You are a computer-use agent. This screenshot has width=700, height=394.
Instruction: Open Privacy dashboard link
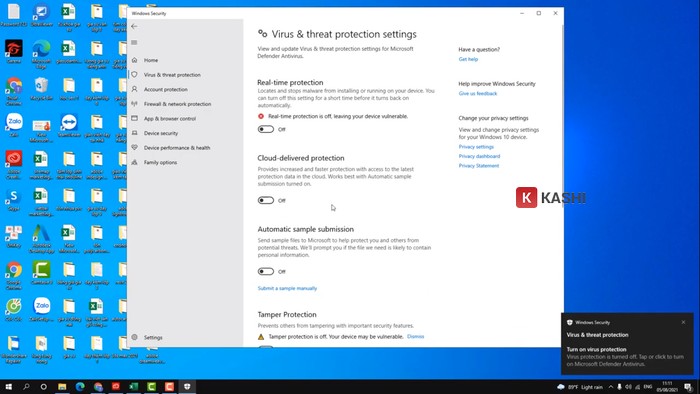(x=479, y=156)
